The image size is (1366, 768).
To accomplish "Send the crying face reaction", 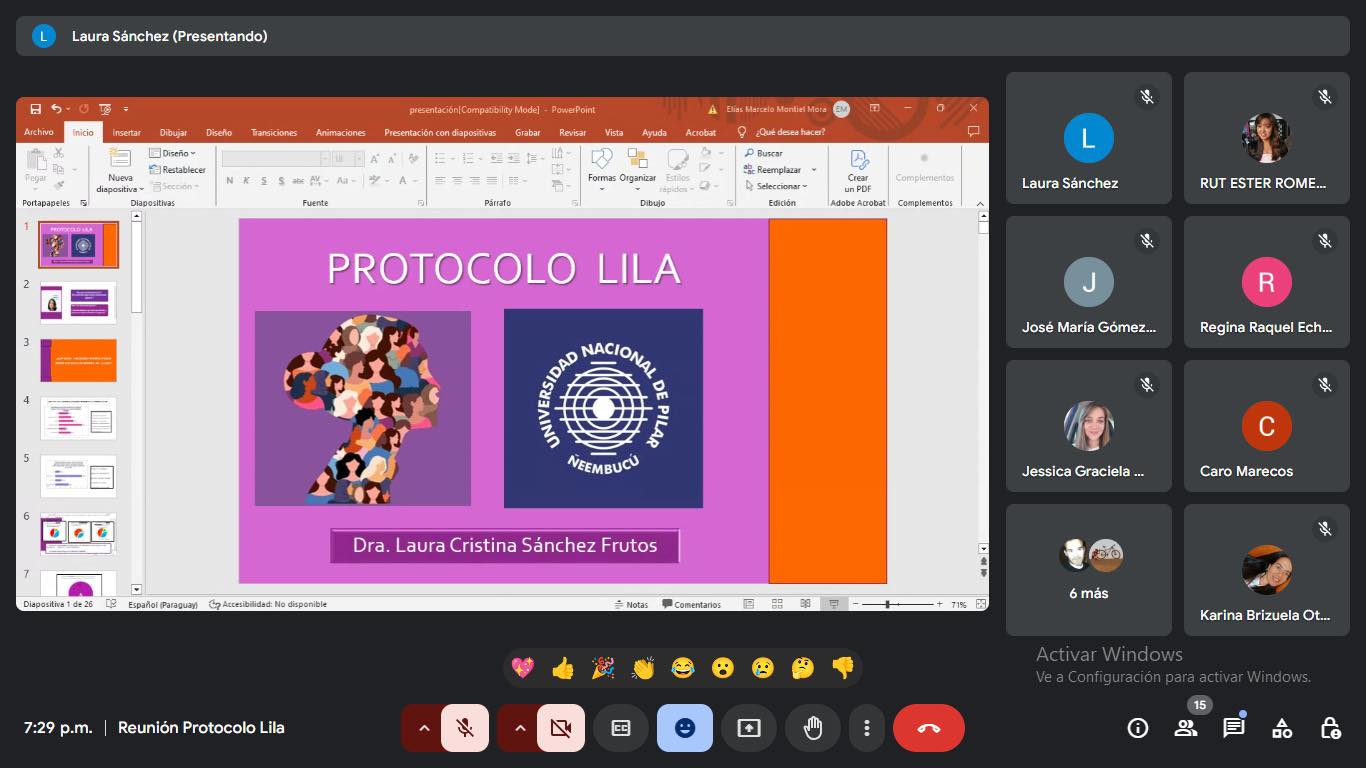I will point(763,668).
